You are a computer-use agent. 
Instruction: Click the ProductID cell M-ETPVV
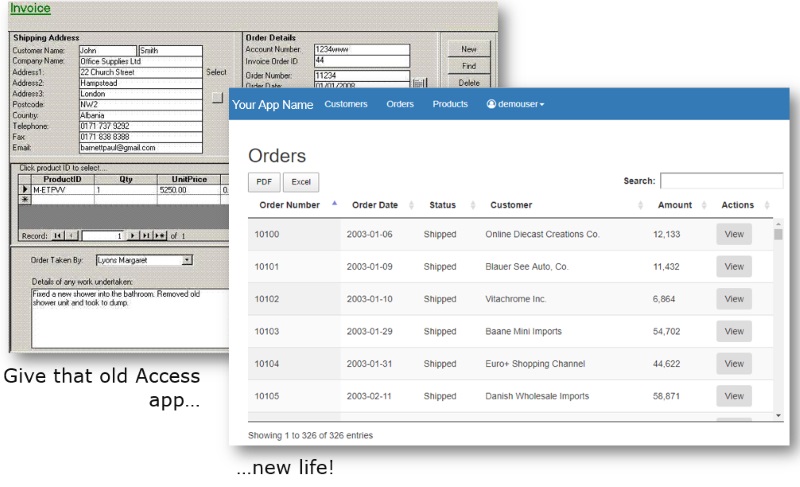[63, 190]
